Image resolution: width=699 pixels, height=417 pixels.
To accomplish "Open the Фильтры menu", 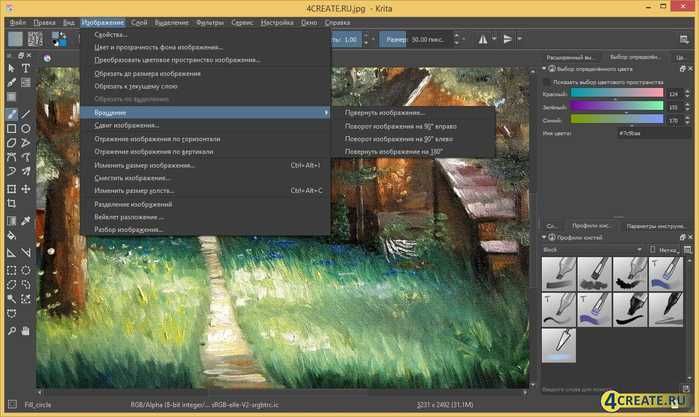I will pyautogui.click(x=210, y=22).
